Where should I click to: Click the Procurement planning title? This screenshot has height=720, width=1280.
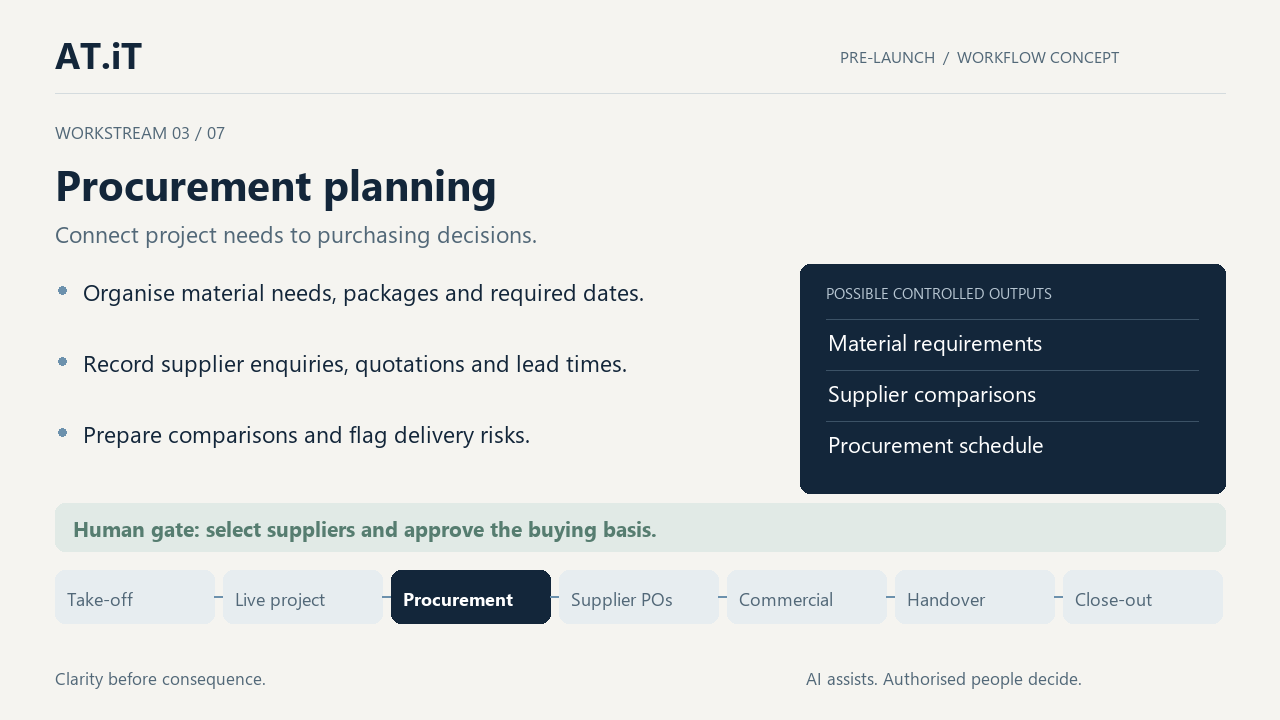click(276, 186)
